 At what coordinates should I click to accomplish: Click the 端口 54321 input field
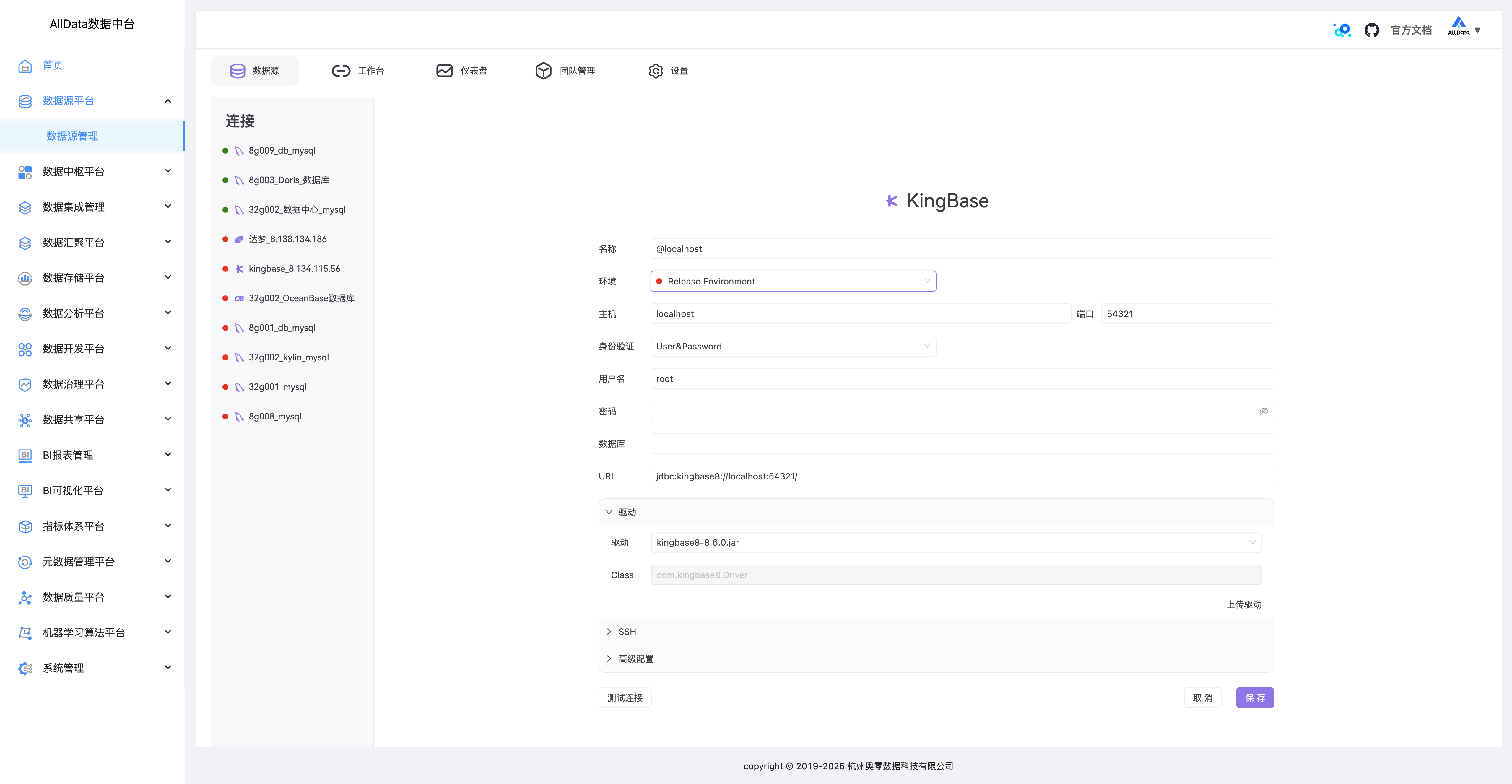pyautogui.click(x=1187, y=314)
